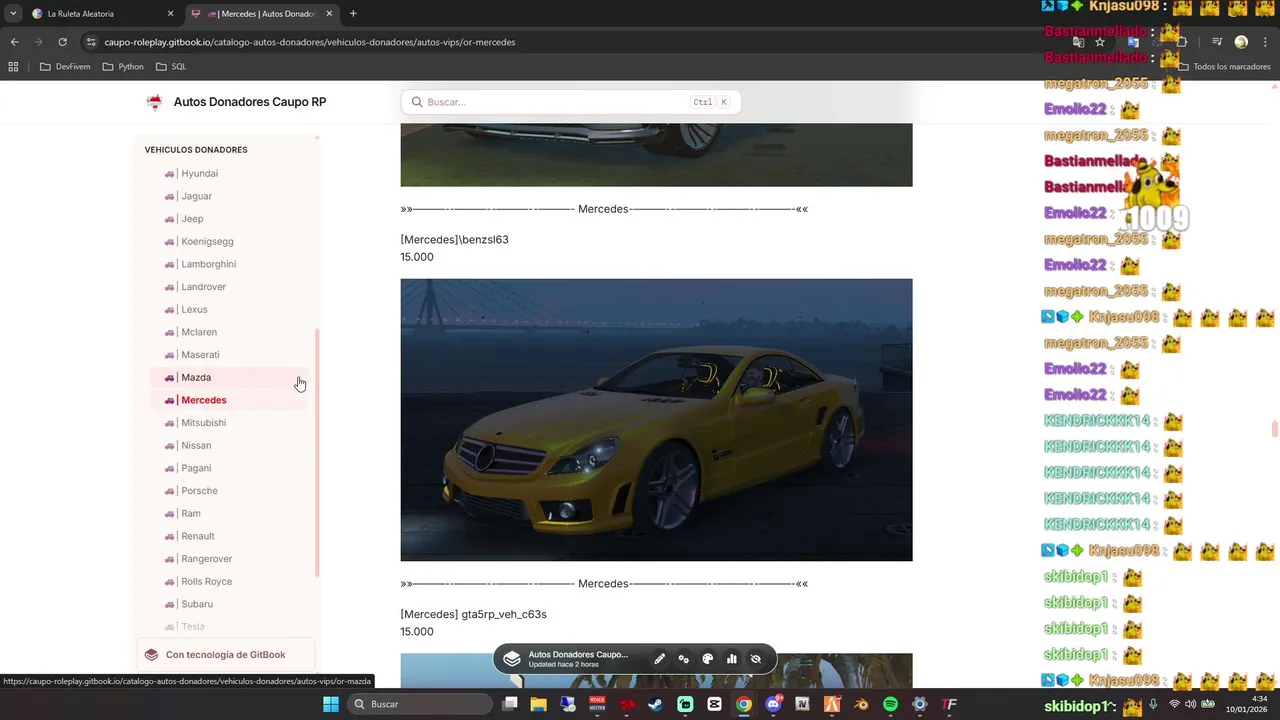Close the Mercedes tab

[329, 14]
